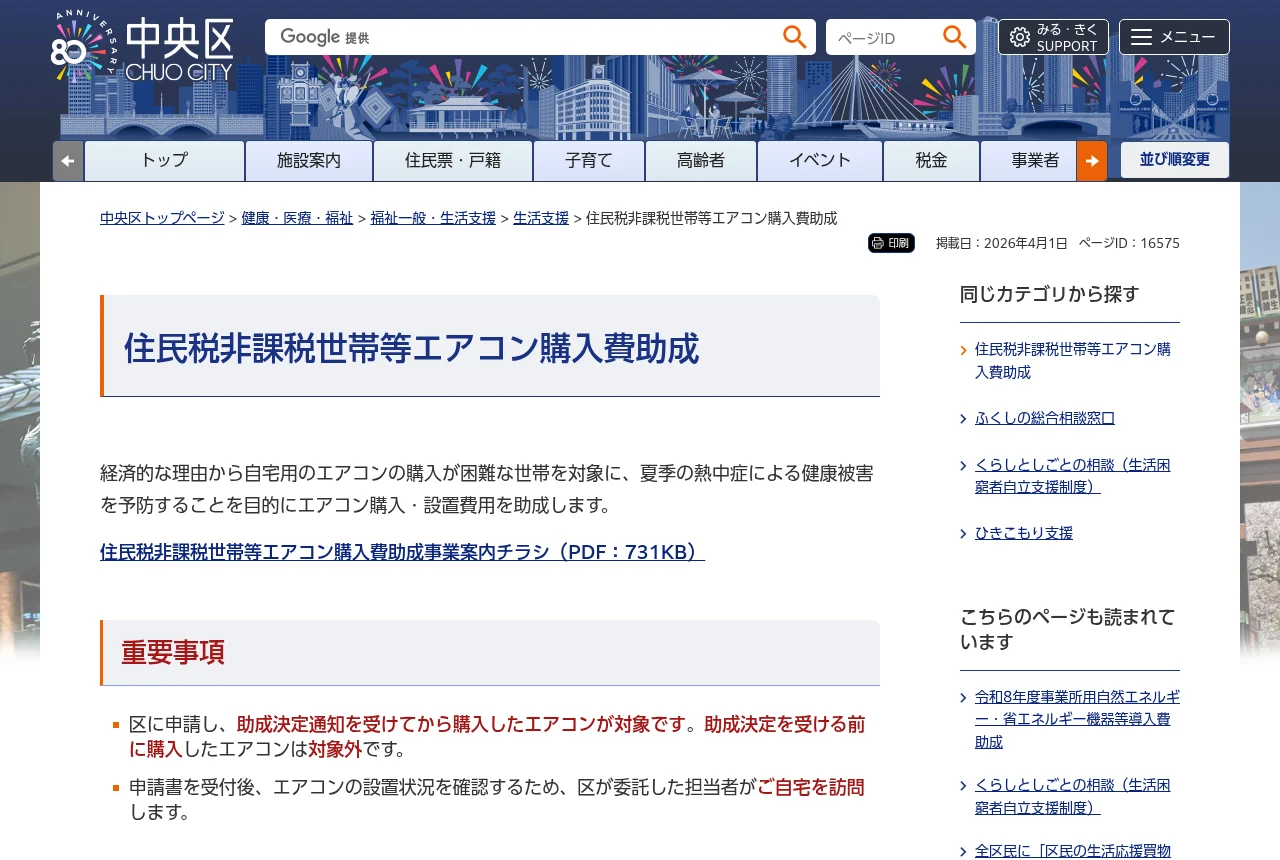Screen dimensions: 1280x860
Task: Open sidebar link 住民税非課税世帯等エアコン購入費助成
Action: (x=1073, y=360)
